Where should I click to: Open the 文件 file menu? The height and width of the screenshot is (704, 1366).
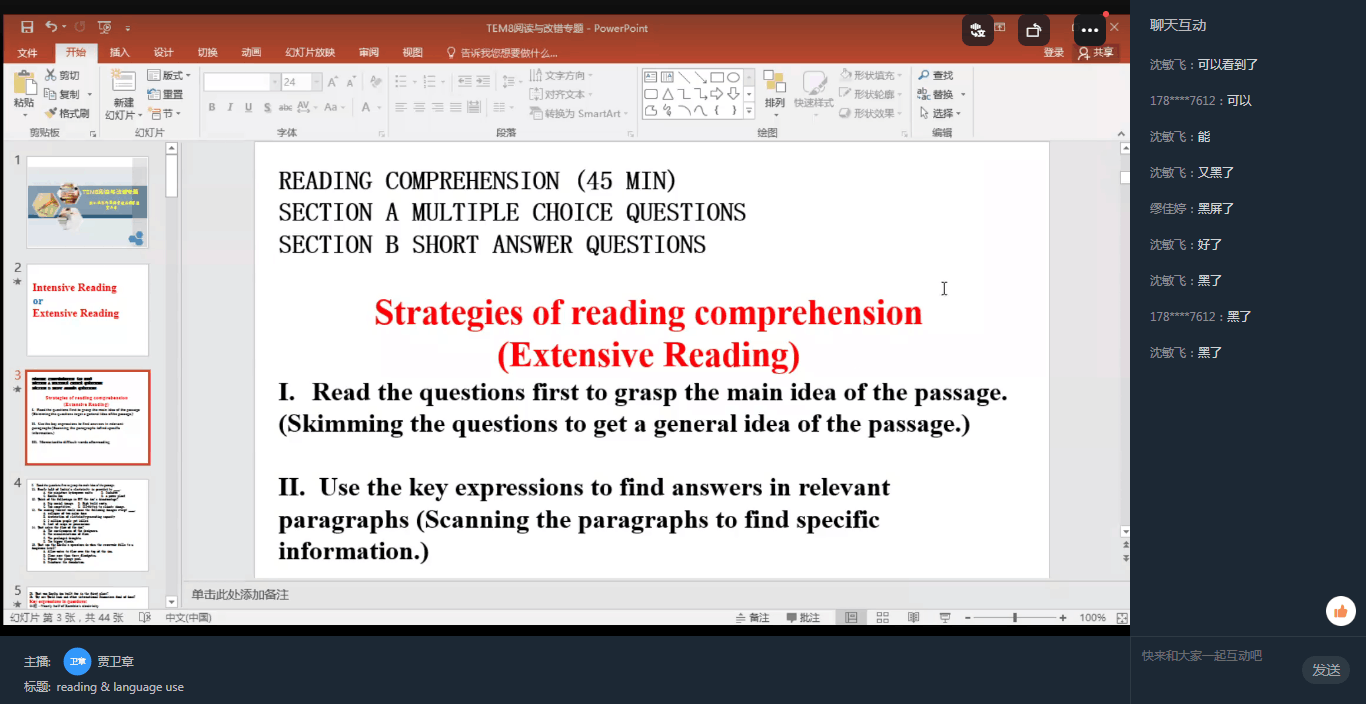[x=27, y=53]
